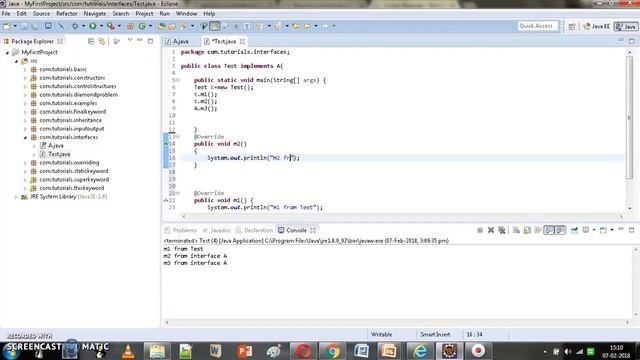Click Collapse All in Package Explorer
This screenshot has height=360, width=640.
pos(91,41)
